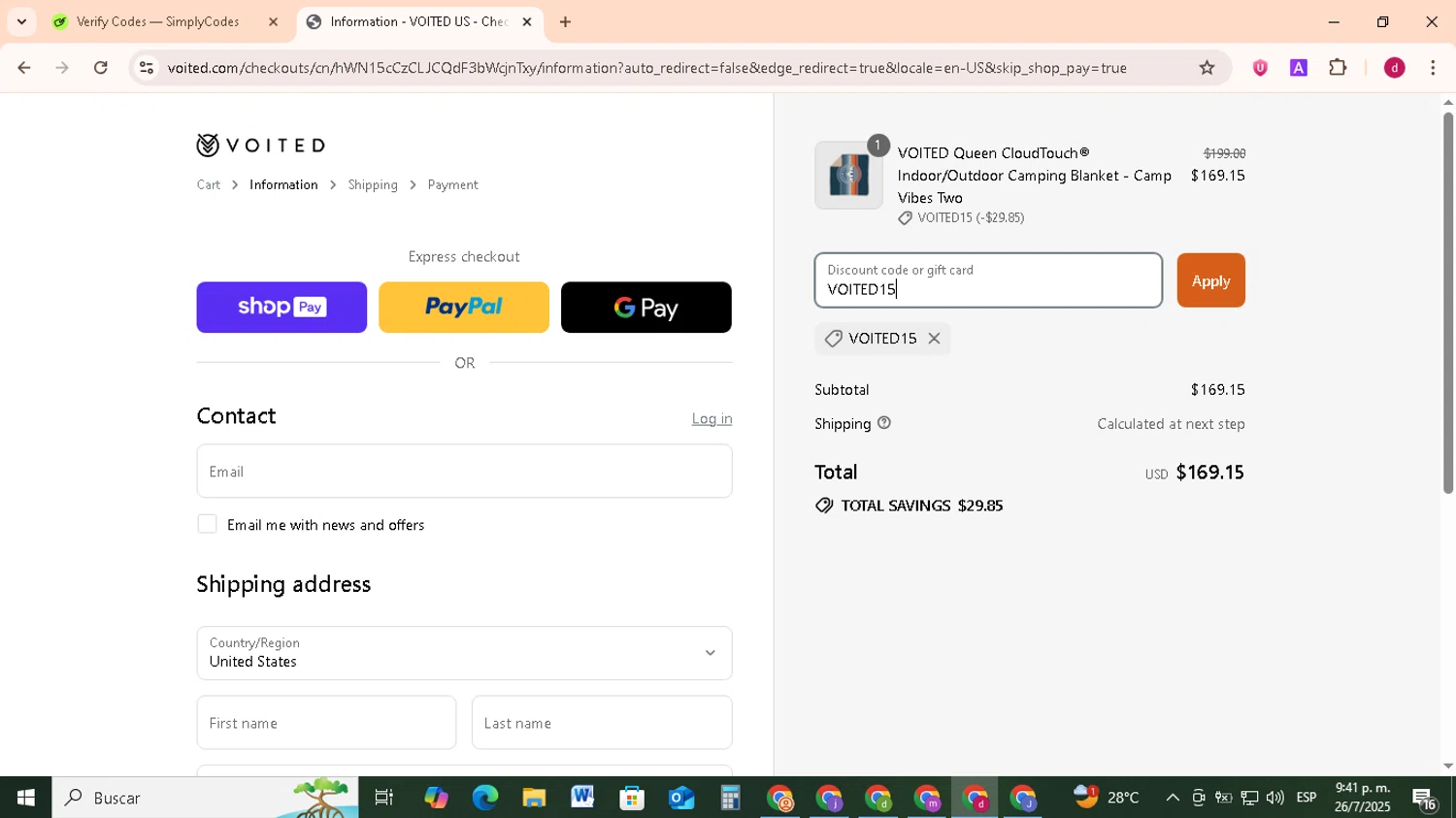Check Email me with news and offers
Screen dimensions: 1456x818
click(207, 524)
